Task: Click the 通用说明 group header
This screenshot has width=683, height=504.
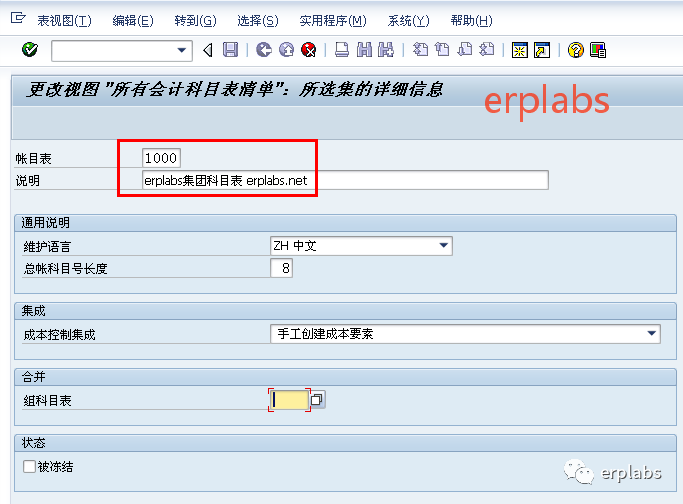Action: click(x=345, y=223)
